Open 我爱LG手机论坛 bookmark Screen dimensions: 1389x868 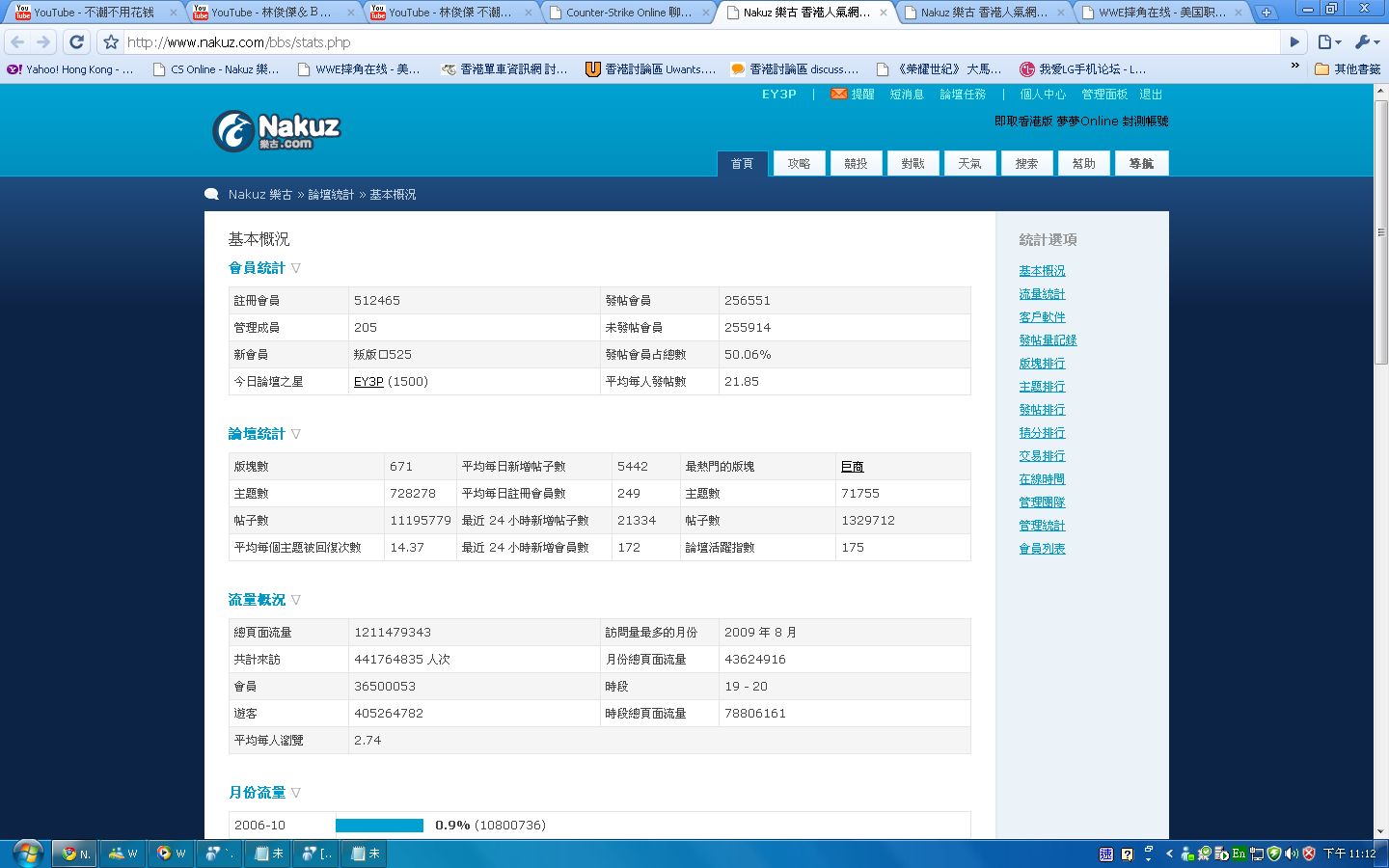point(1083,69)
